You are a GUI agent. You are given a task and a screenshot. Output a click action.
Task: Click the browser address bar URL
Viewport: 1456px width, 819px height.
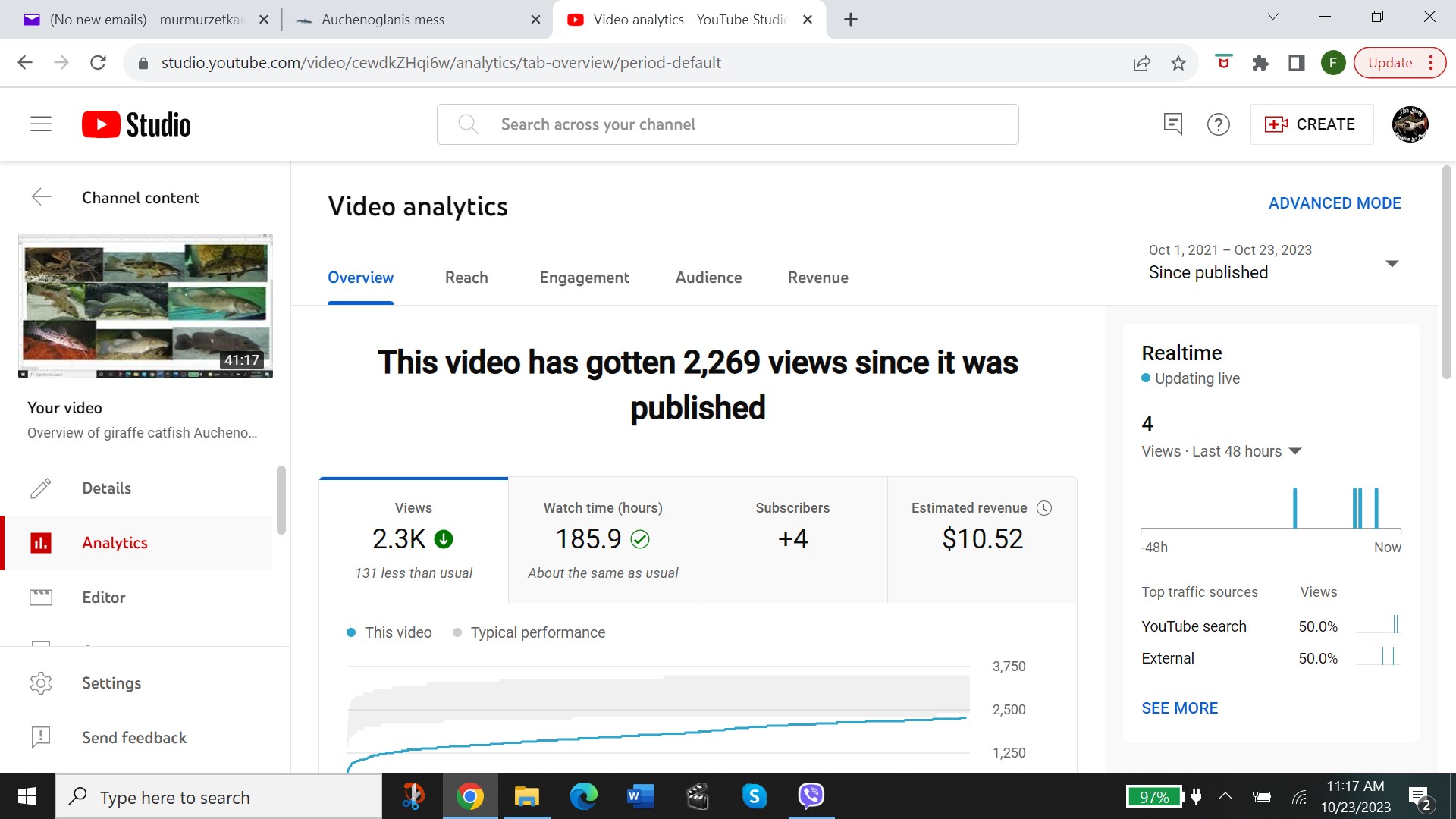441,63
